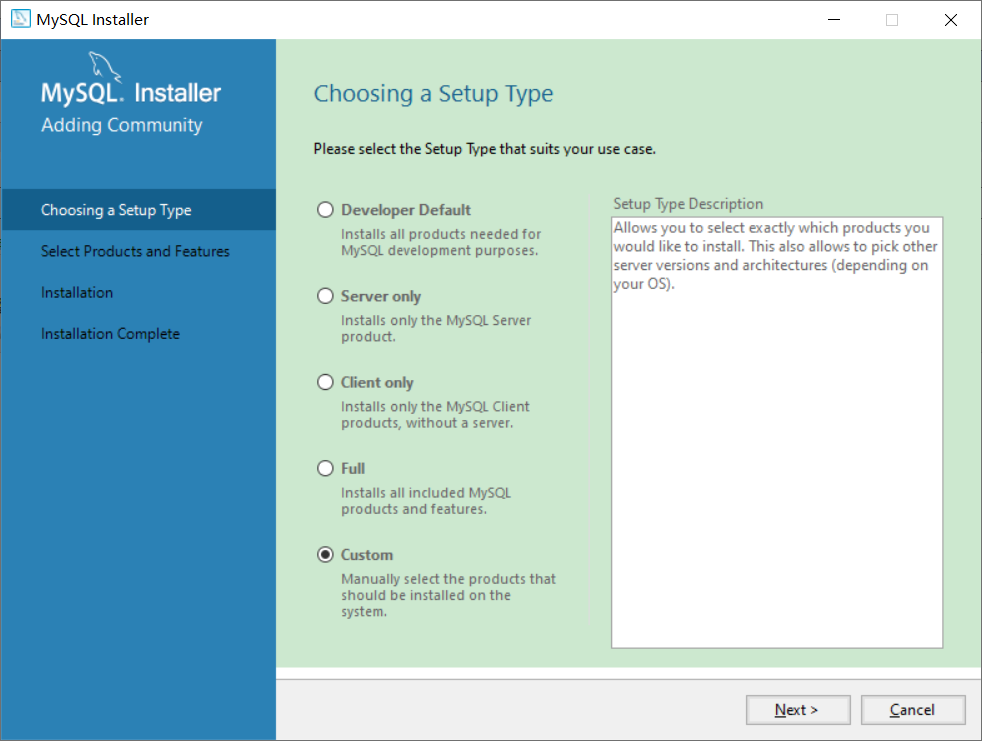This screenshot has height=741, width=982.
Task: Click 'Manually select the products' description
Action: pyautogui.click(x=448, y=595)
